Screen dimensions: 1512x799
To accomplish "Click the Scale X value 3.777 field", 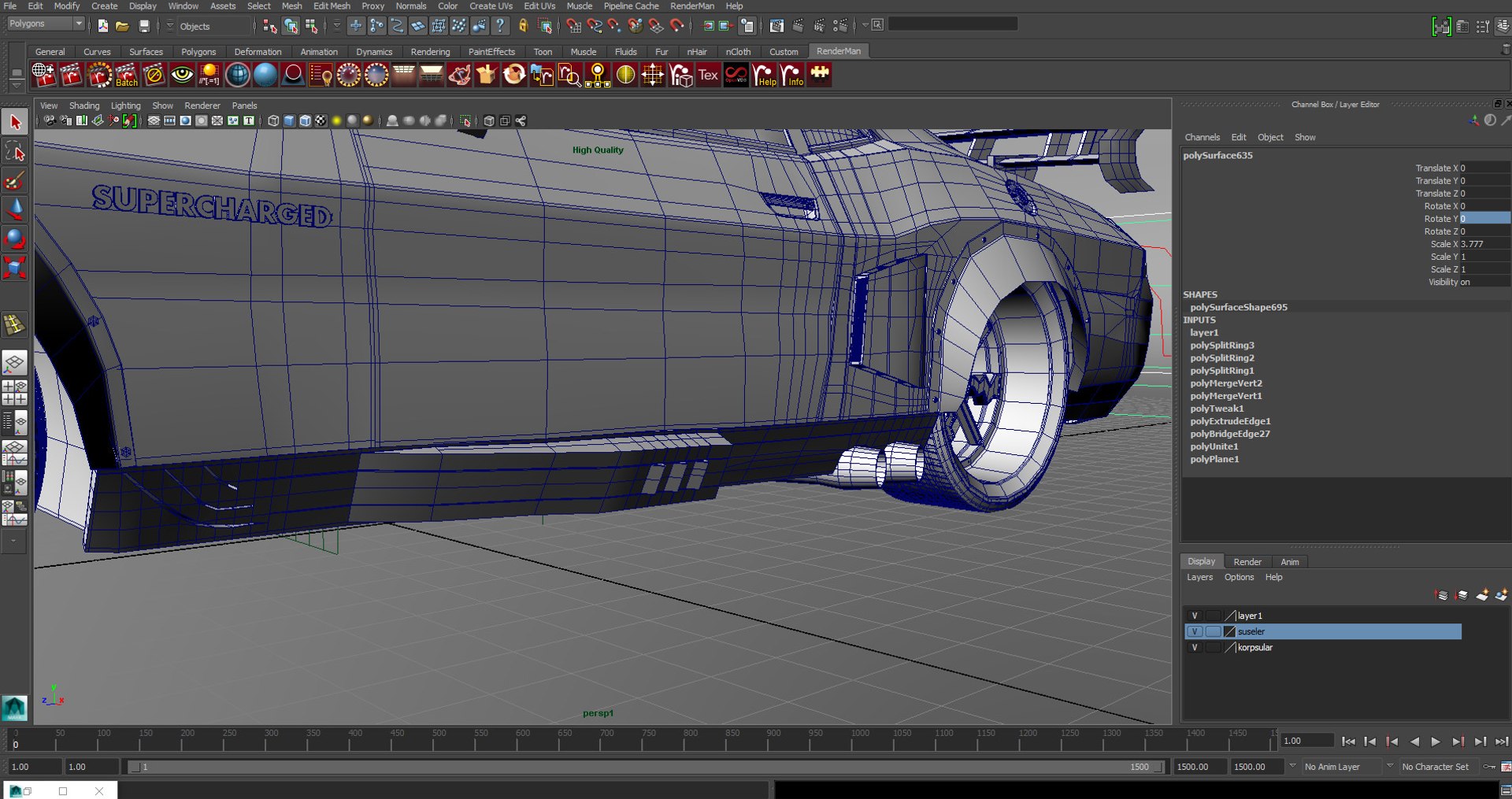I will pos(1484,244).
